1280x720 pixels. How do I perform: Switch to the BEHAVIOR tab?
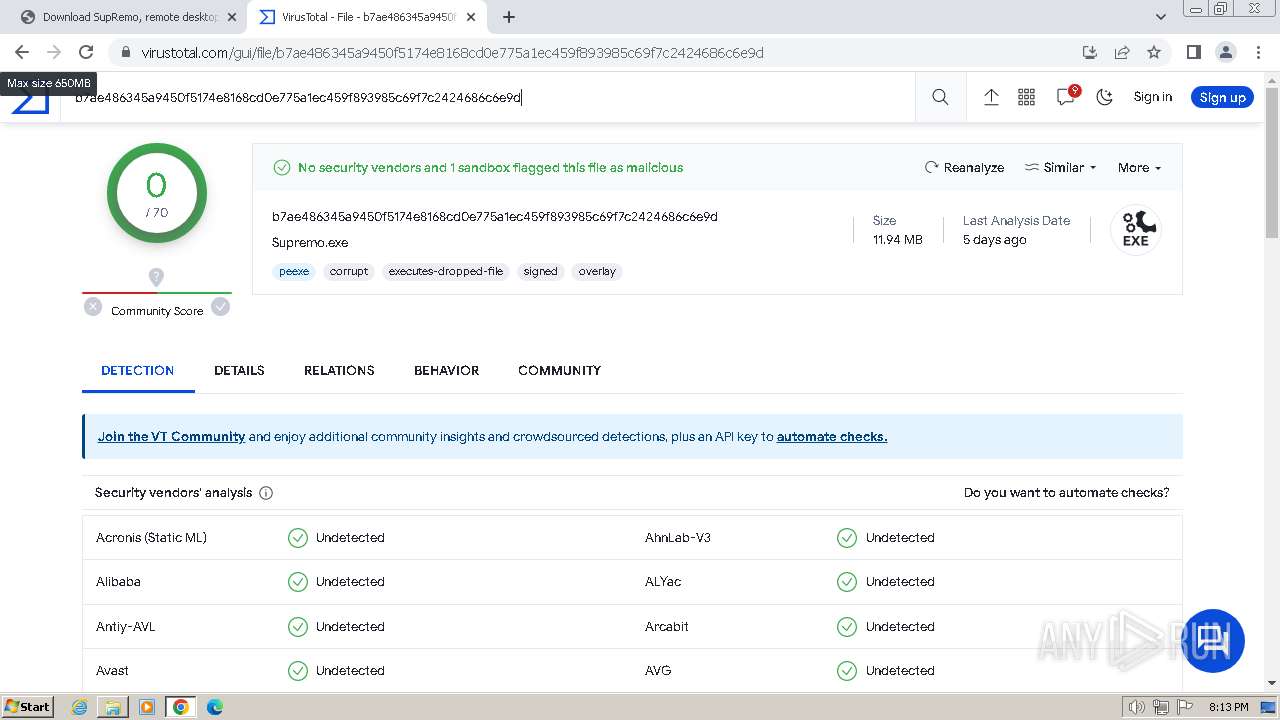[446, 370]
